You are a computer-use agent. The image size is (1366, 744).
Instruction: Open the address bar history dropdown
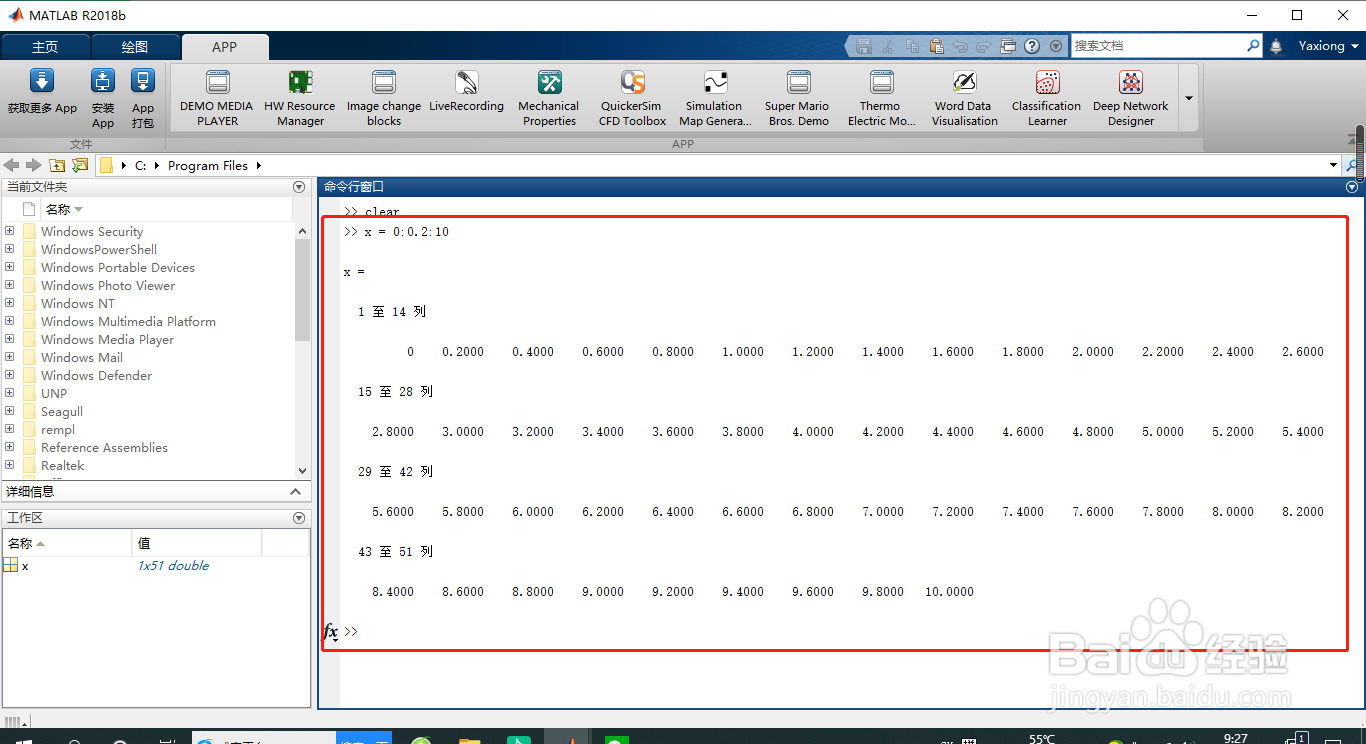click(x=1333, y=165)
